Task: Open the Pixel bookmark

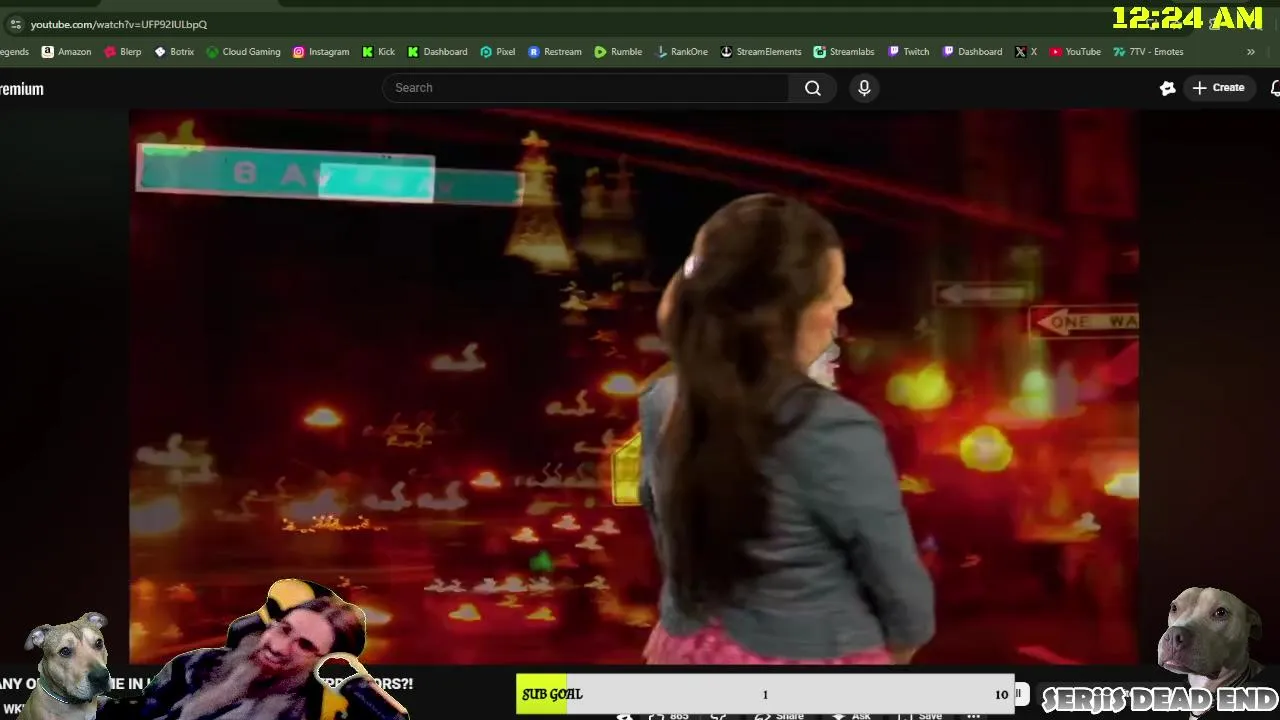Action: [x=498, y=52]
